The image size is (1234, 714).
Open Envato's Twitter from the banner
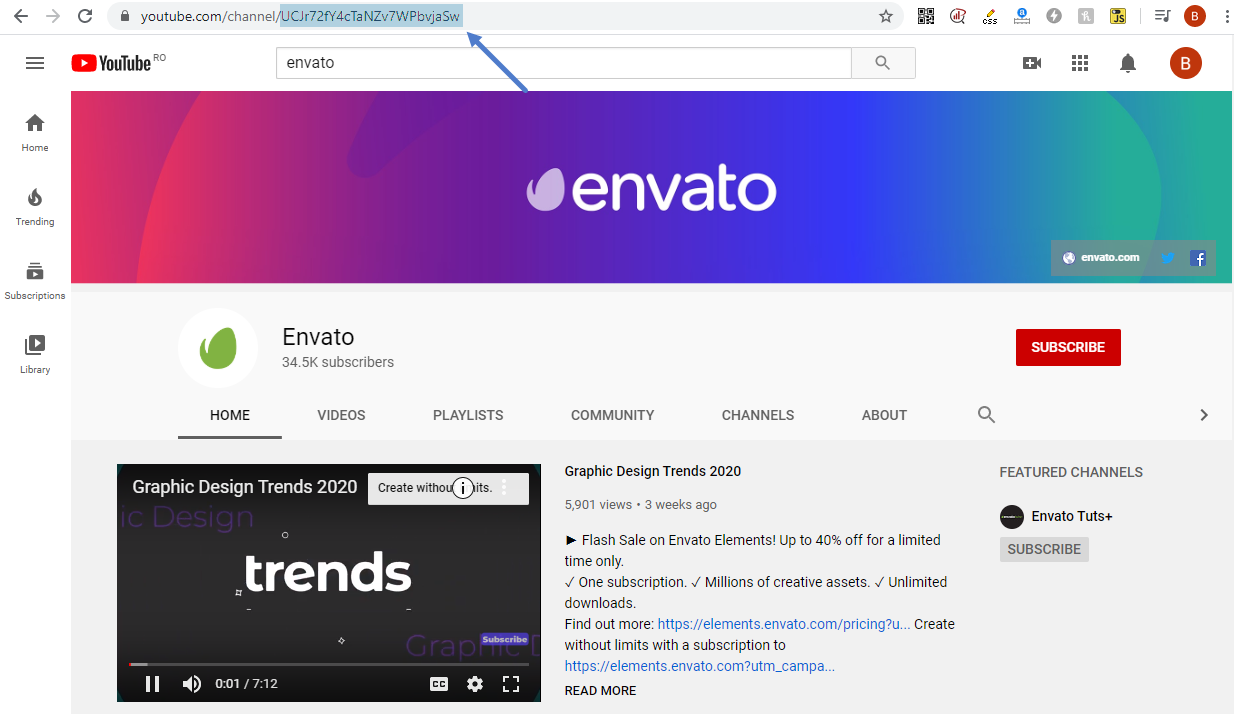click(1167, 258)
